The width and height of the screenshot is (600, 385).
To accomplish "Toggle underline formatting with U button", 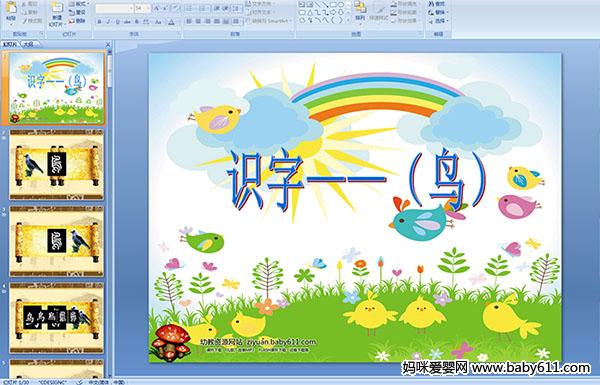I will tap(117, 22).
